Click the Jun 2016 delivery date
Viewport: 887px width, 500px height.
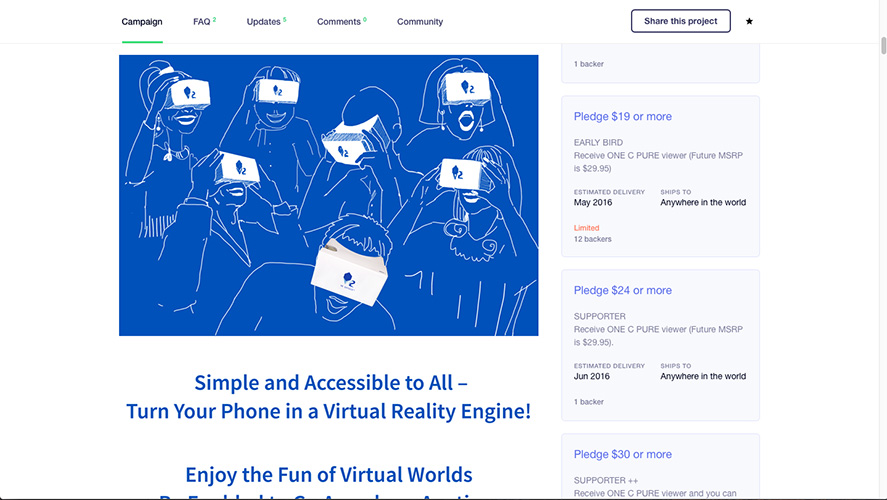coord(592,376)
